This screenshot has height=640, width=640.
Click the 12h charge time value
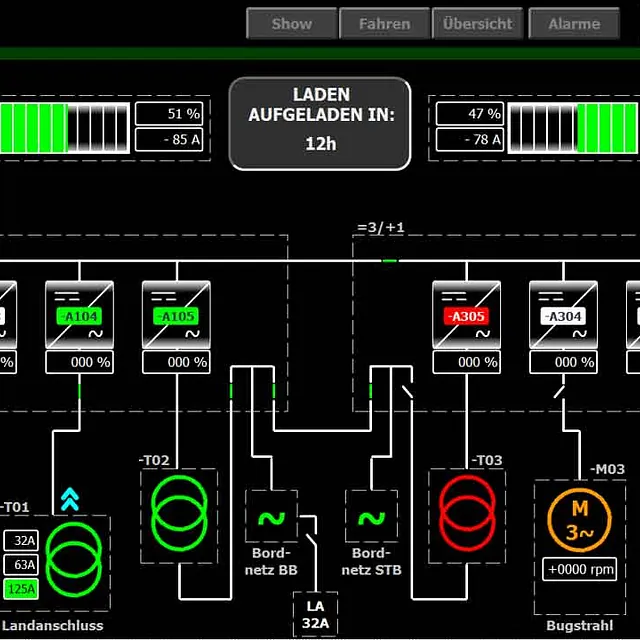pos(321,144)
